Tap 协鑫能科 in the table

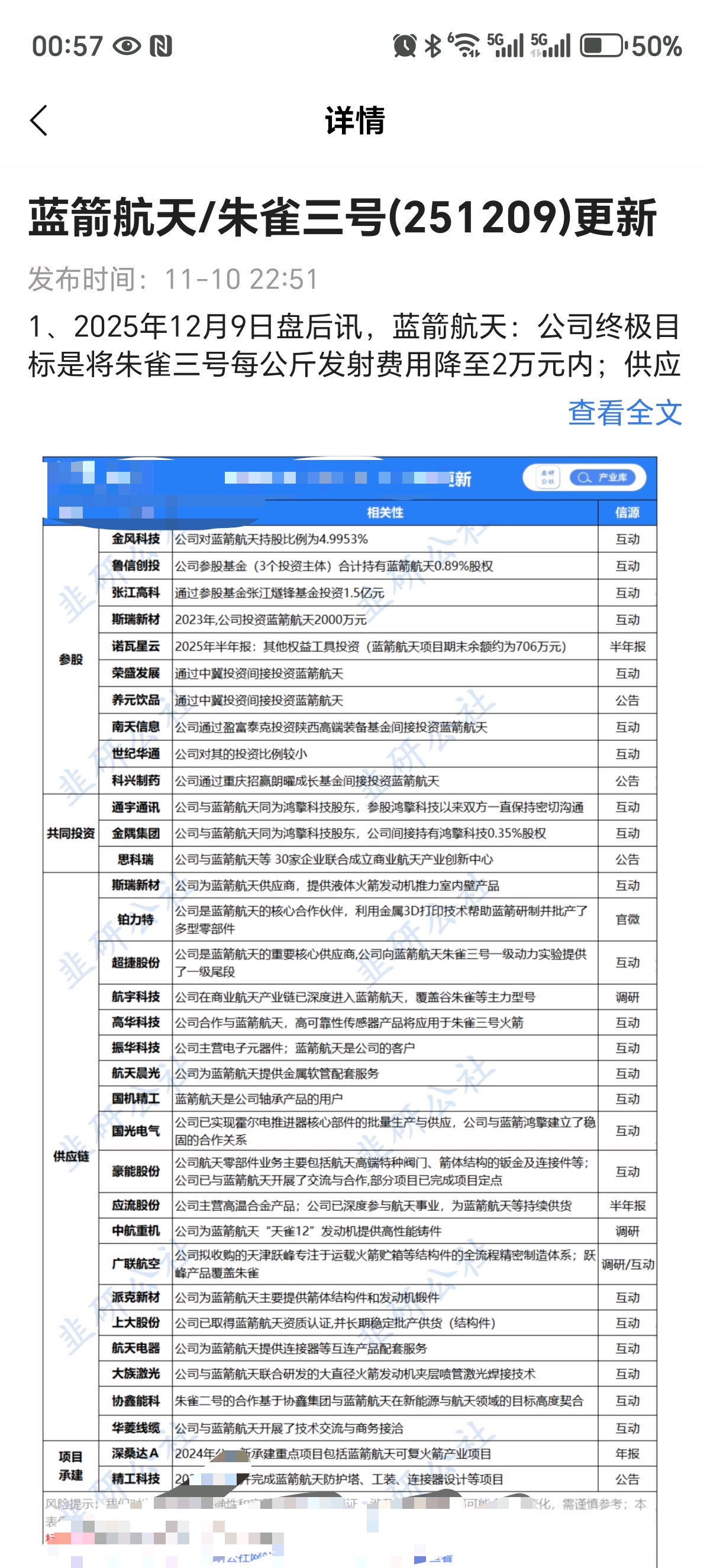coord(136,1401)
